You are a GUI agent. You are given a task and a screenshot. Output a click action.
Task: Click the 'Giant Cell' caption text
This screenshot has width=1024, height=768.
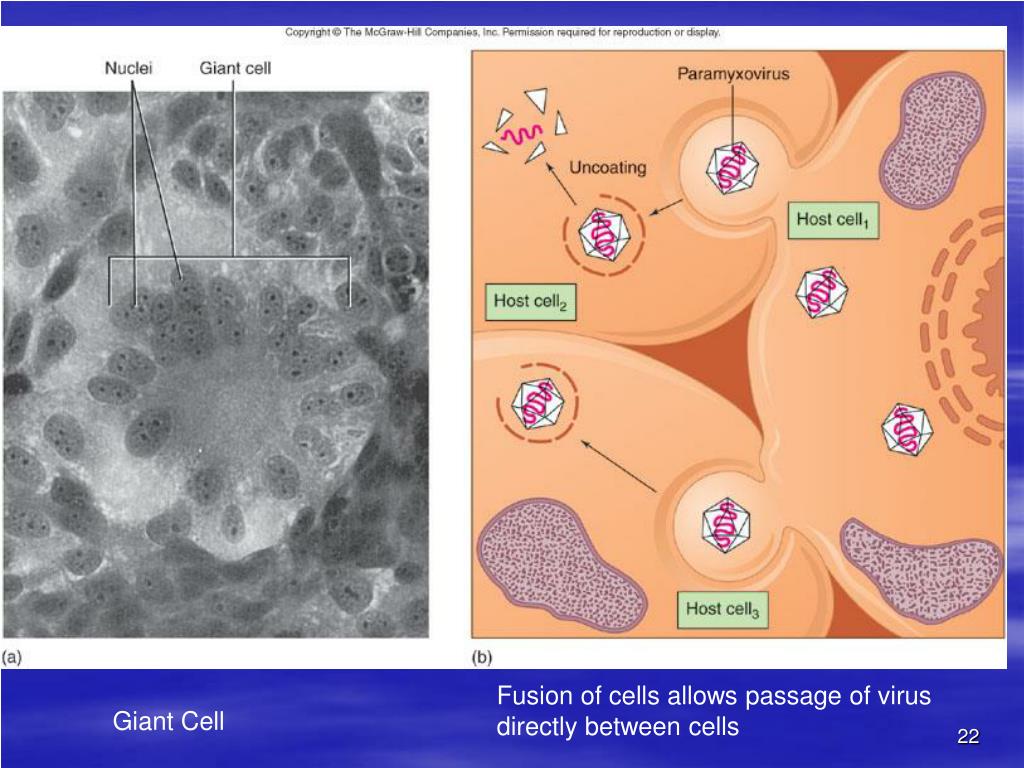point(168,722)
